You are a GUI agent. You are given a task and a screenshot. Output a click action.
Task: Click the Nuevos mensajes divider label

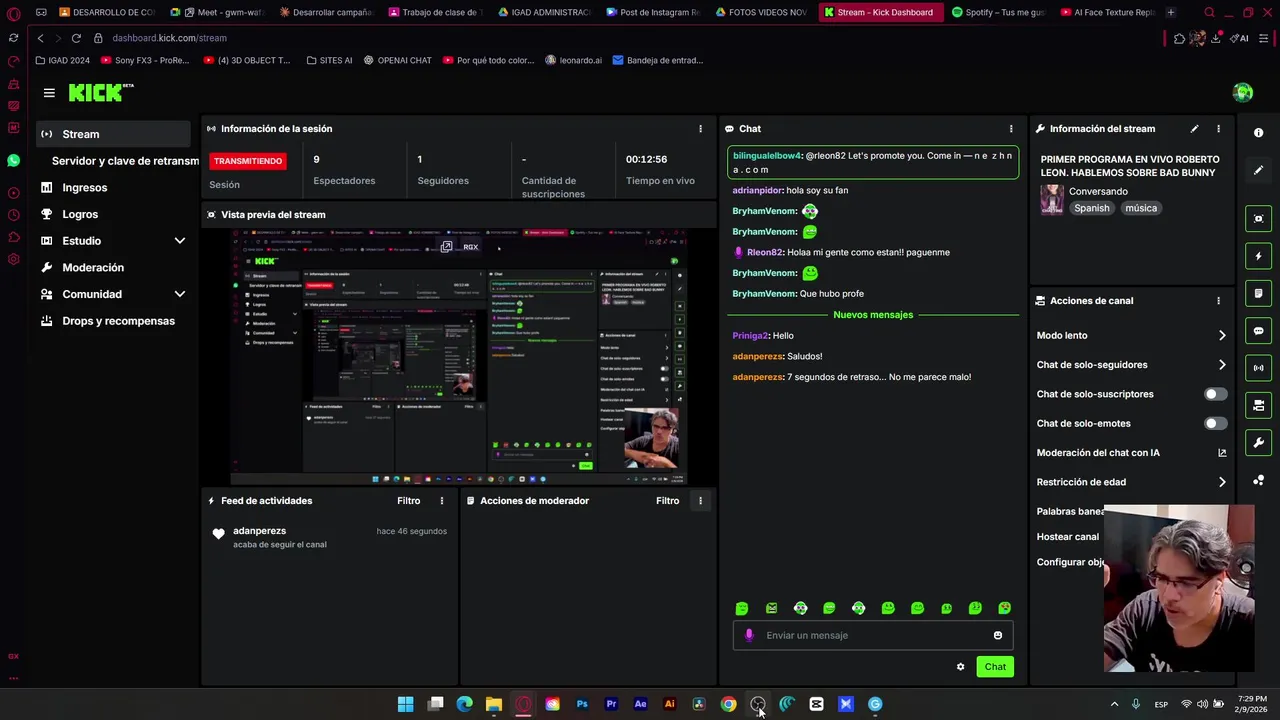coord(873,315)
